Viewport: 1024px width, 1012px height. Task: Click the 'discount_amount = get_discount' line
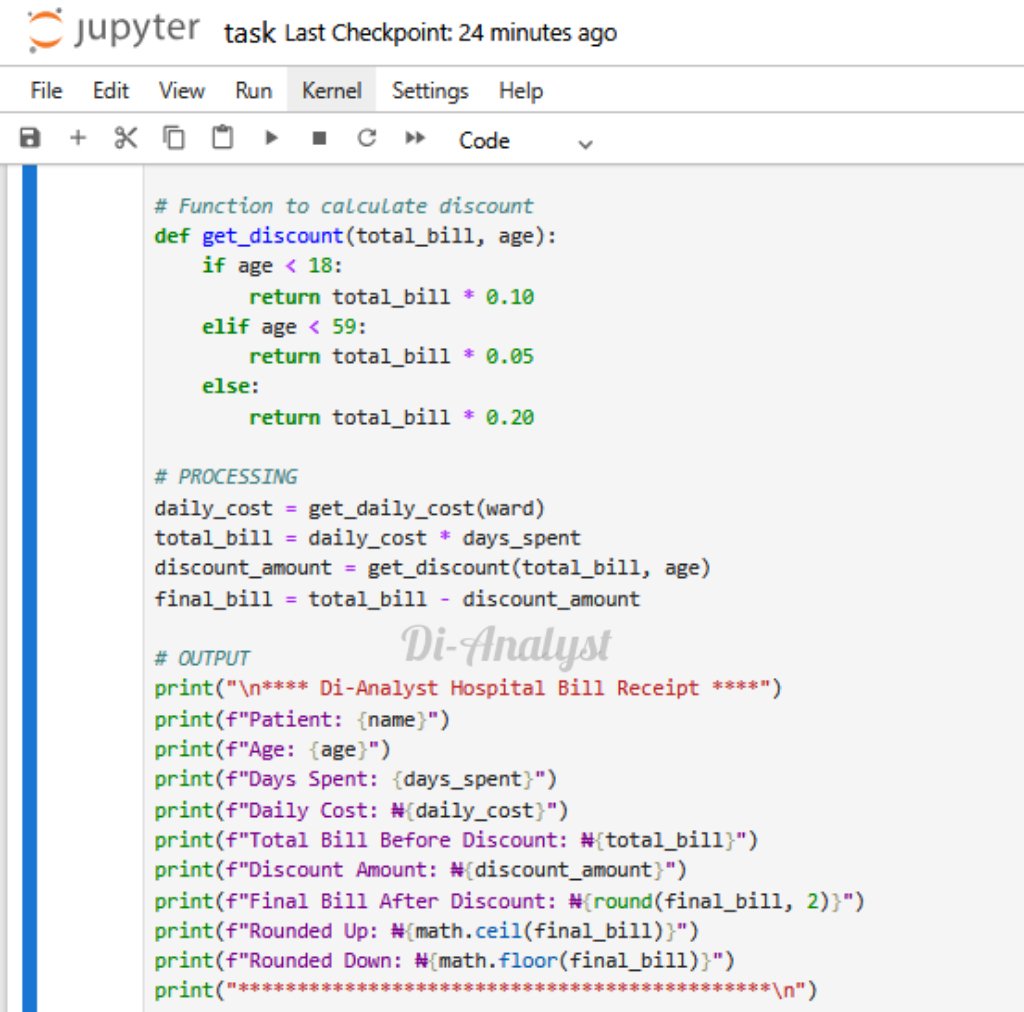coord(432,568)
